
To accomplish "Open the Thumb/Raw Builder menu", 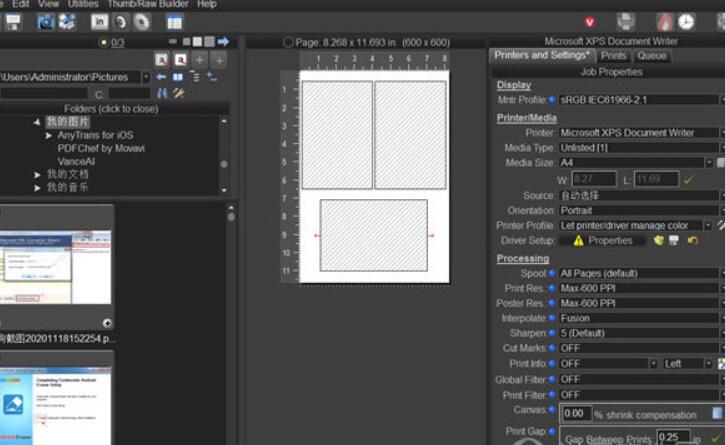I will pos(148,4).
